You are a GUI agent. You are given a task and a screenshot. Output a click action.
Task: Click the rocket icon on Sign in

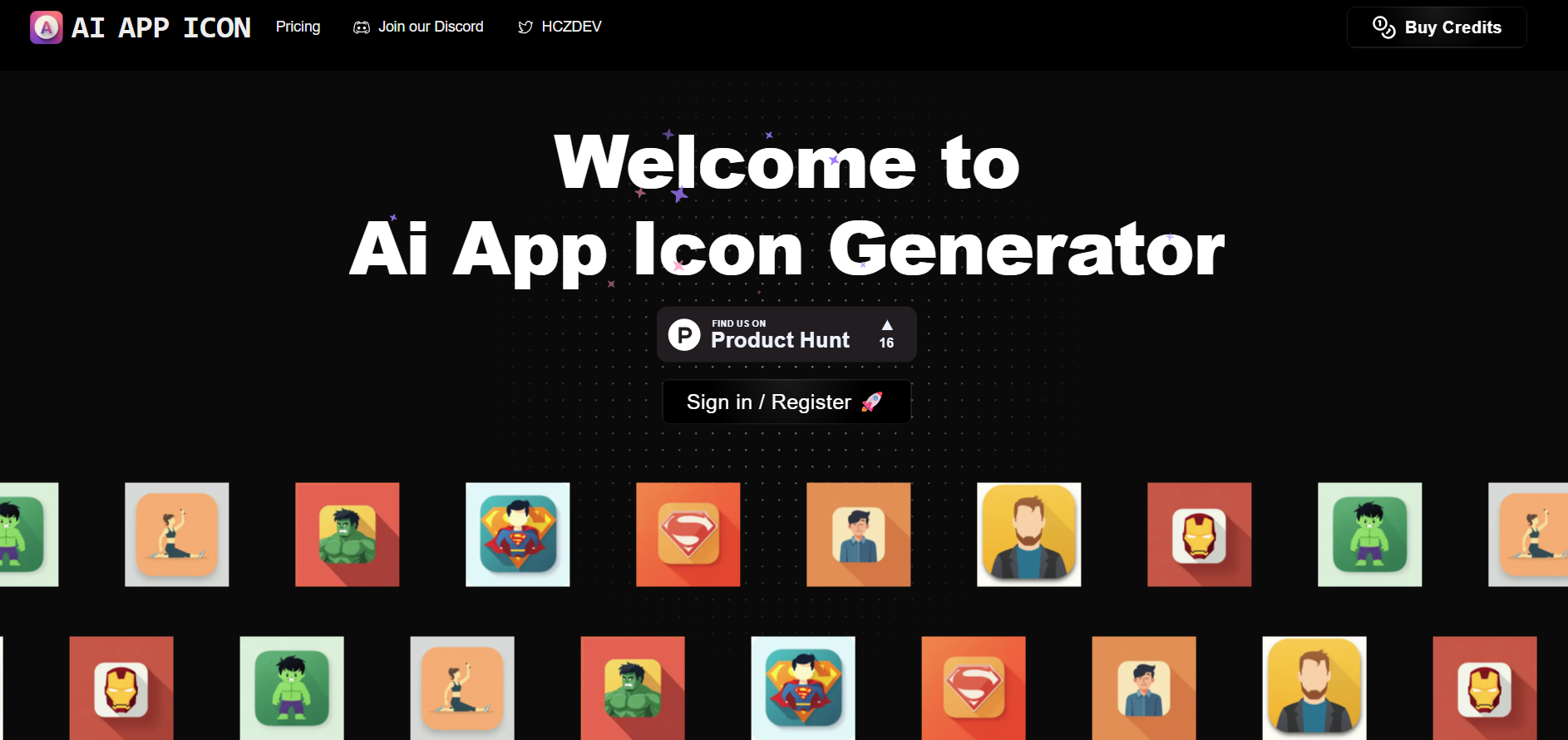pyautogui.click(x=871, y=402)
